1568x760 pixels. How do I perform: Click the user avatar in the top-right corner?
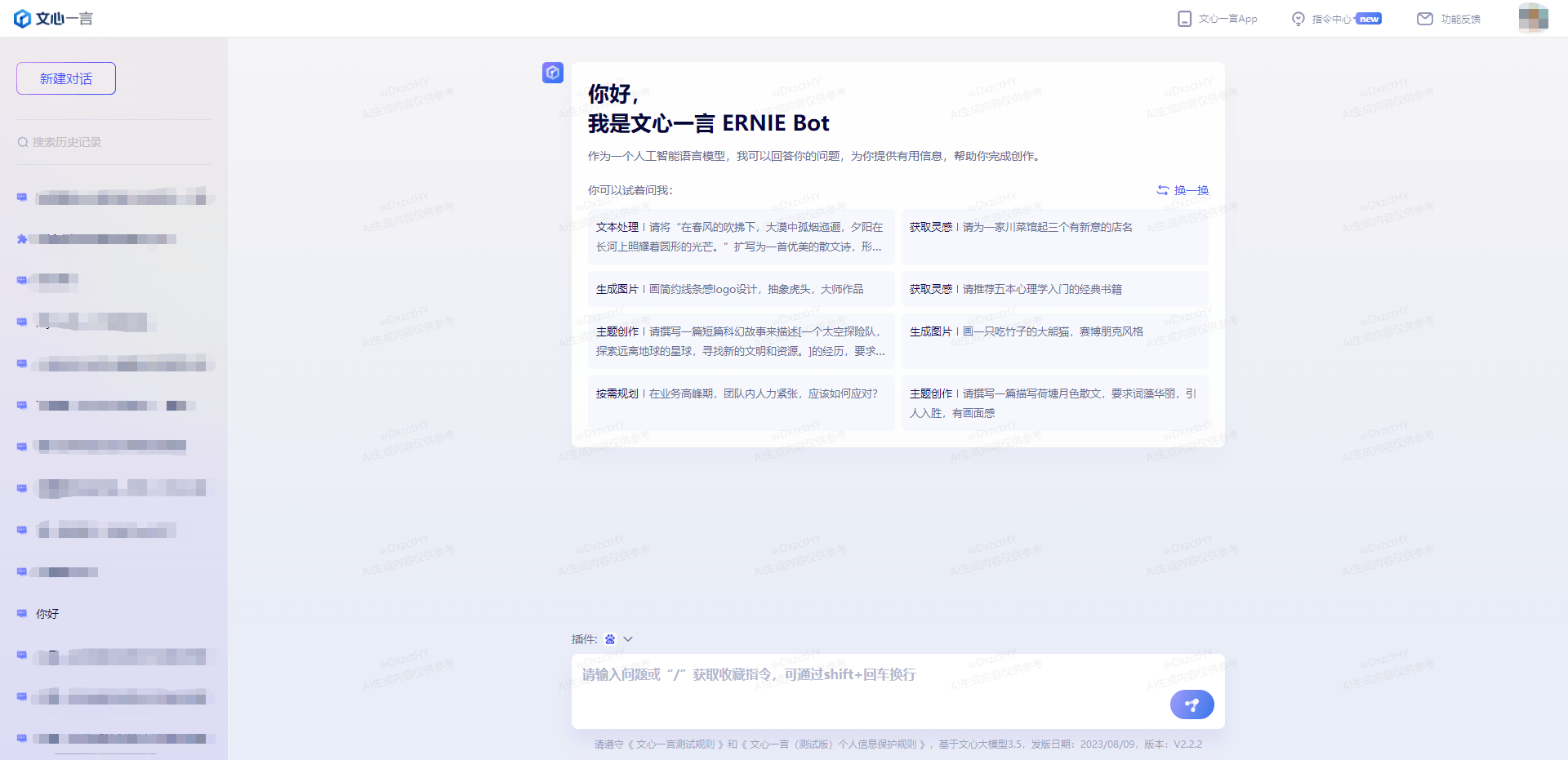click(x=1533, y=18)
